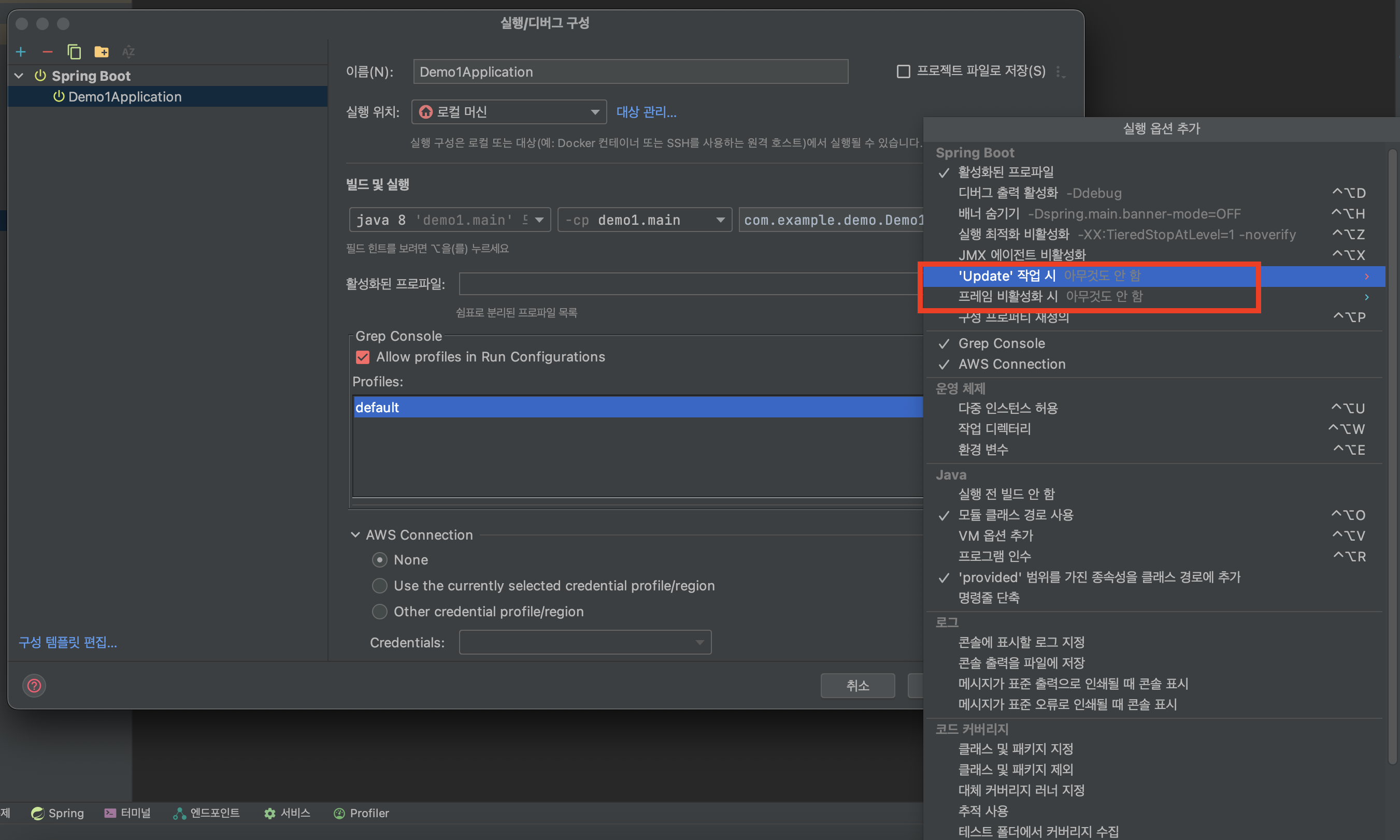
Task: Click the copy configuration icon
Action: tap(74, 52)
